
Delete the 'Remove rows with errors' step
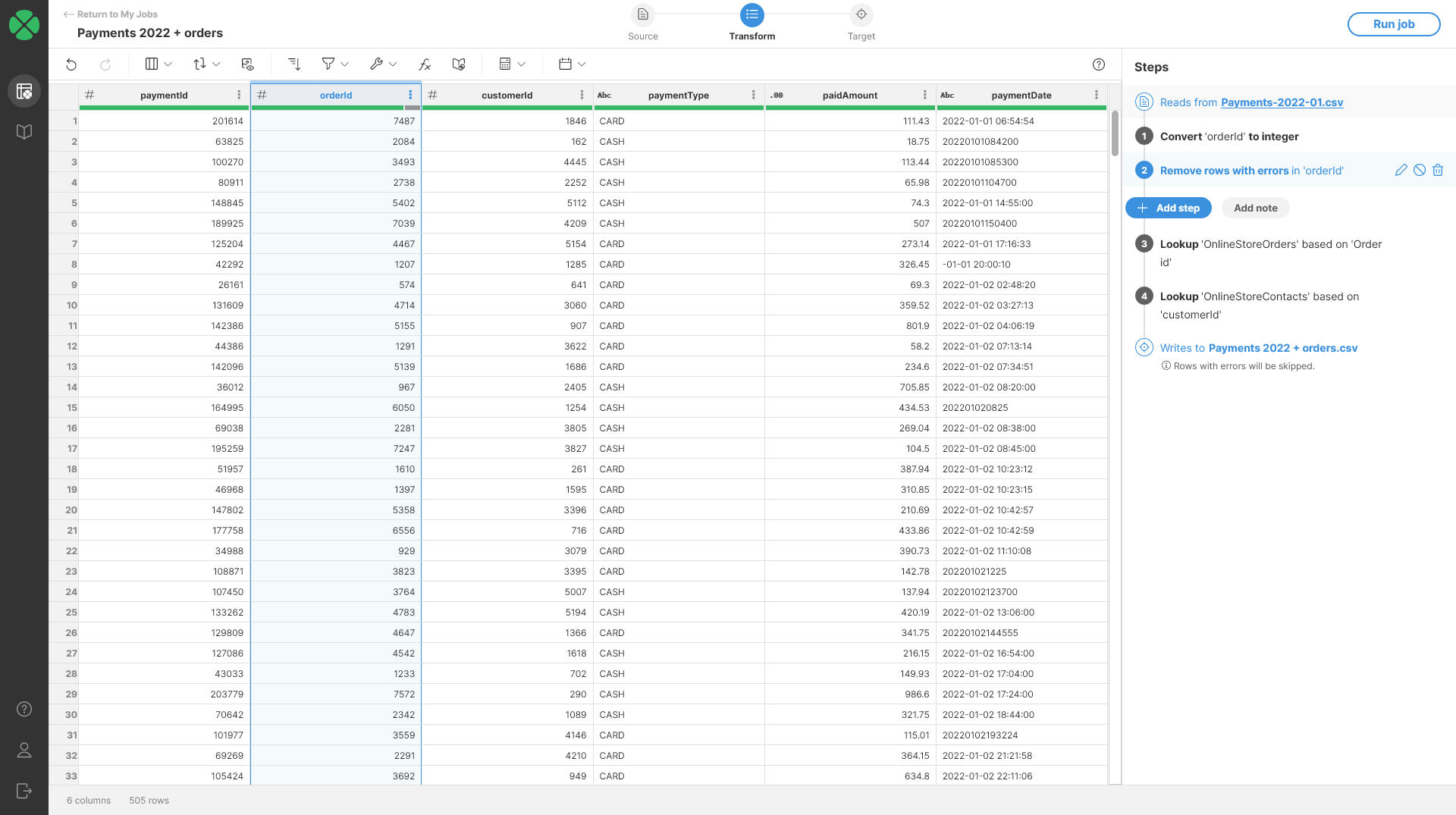pyautogui.click(x=1438, y=170)
